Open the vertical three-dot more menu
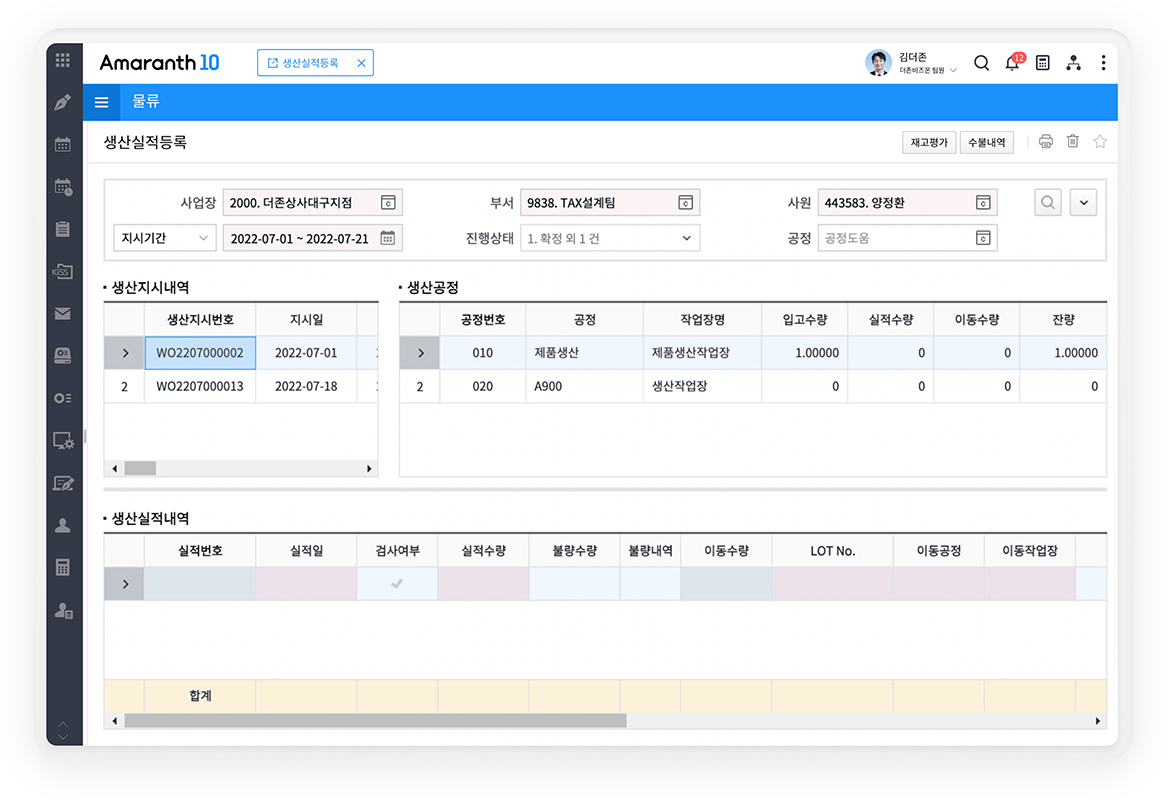Image resolution: width=1168 pixels, height=801 pixels. (x=1103, y=63)
